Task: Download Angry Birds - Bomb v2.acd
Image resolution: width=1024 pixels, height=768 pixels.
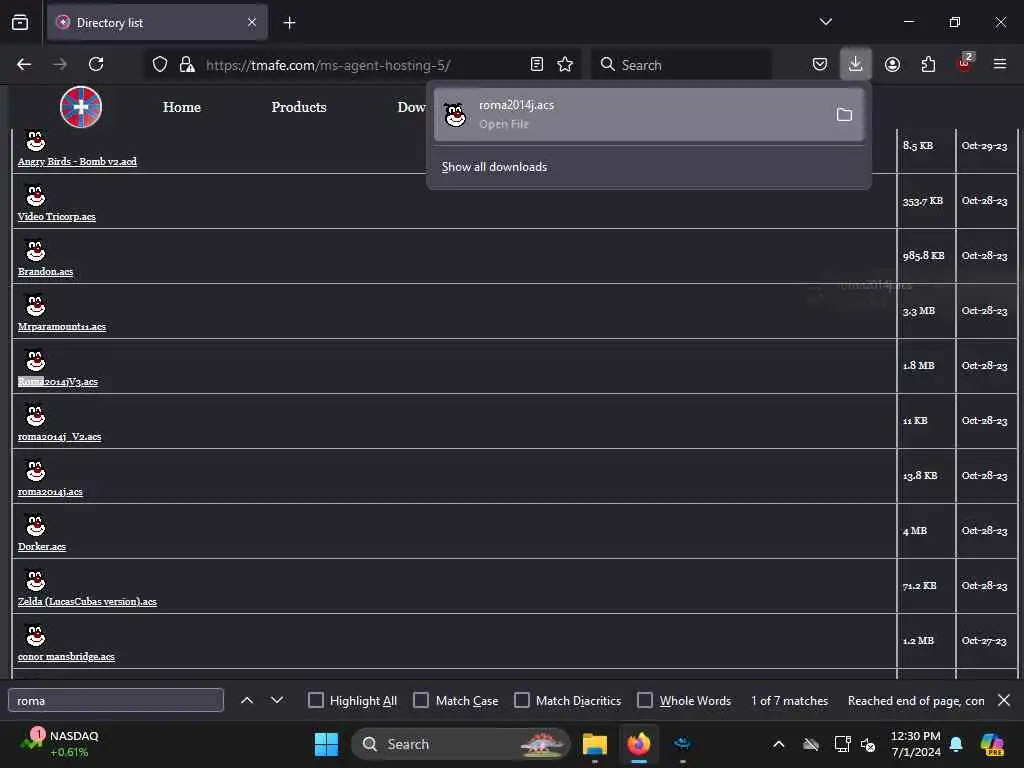Action: click(x=77, y=162)
